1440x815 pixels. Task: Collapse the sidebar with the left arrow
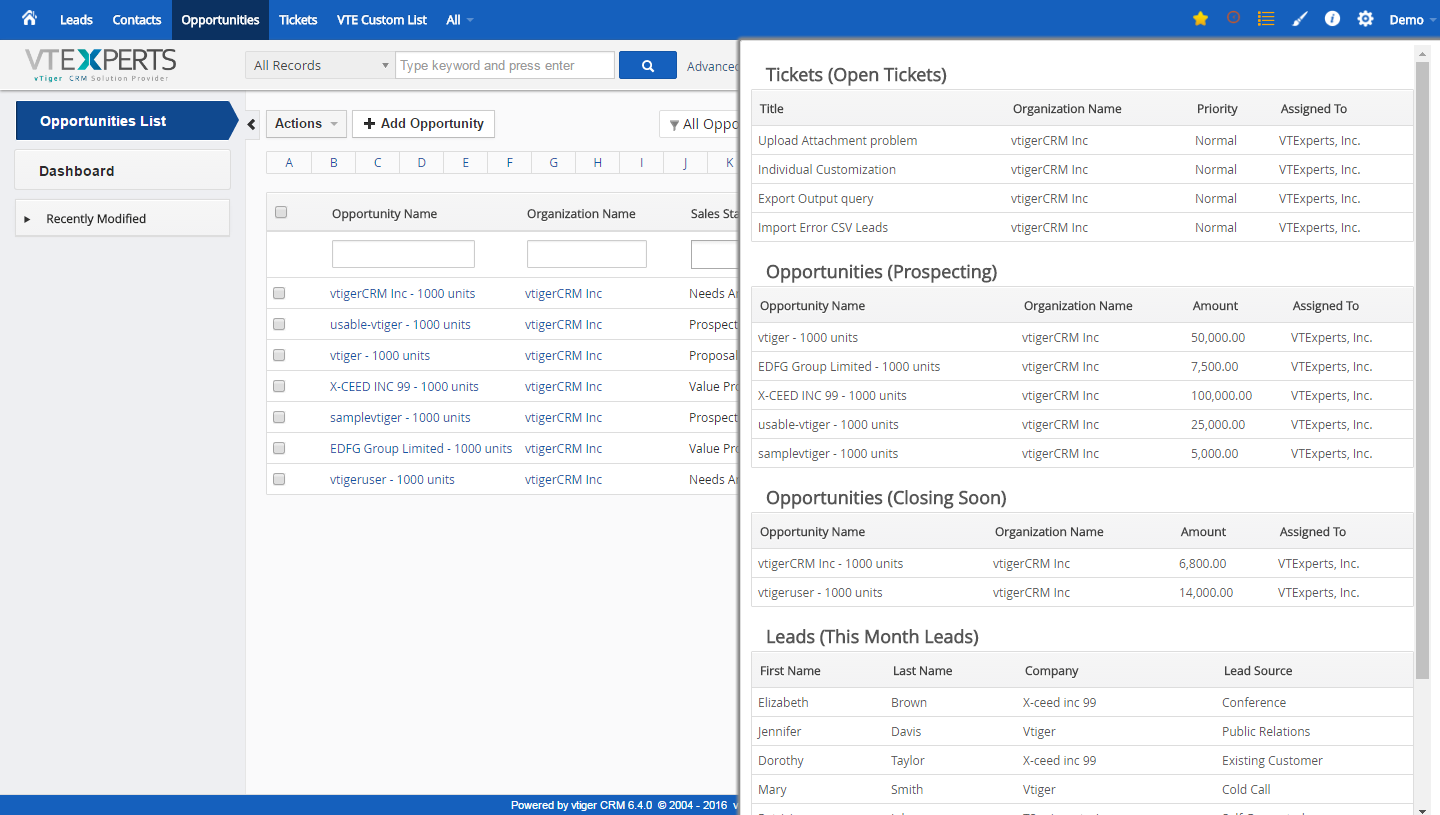[x=252, y=123]
